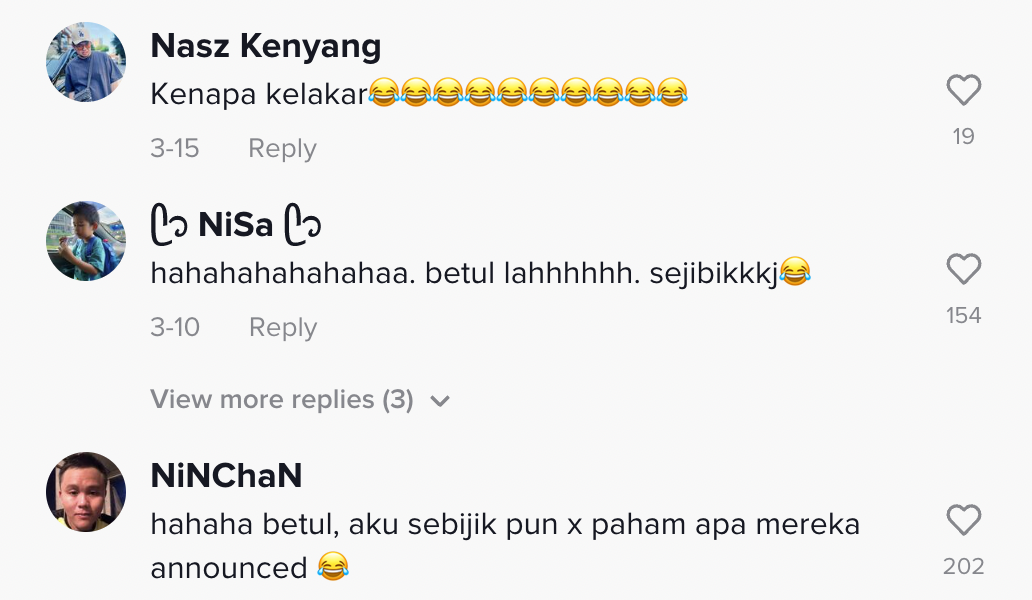Click the 3-15 comment date
Viewport: 1032px width, 600px height.
[x=175, y=148]
